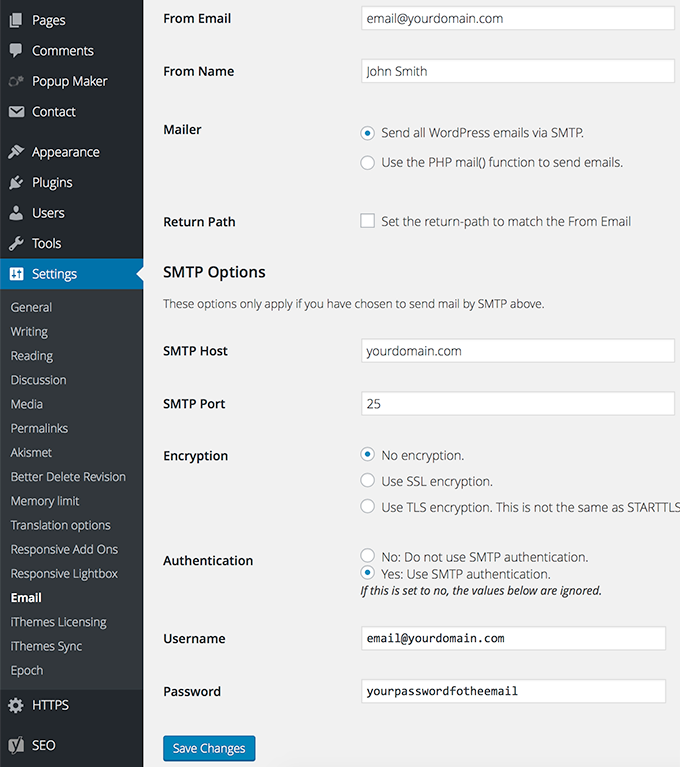Enable the return-path checkbox
This screenshot has width=680, height=767.
pos(367,221)
